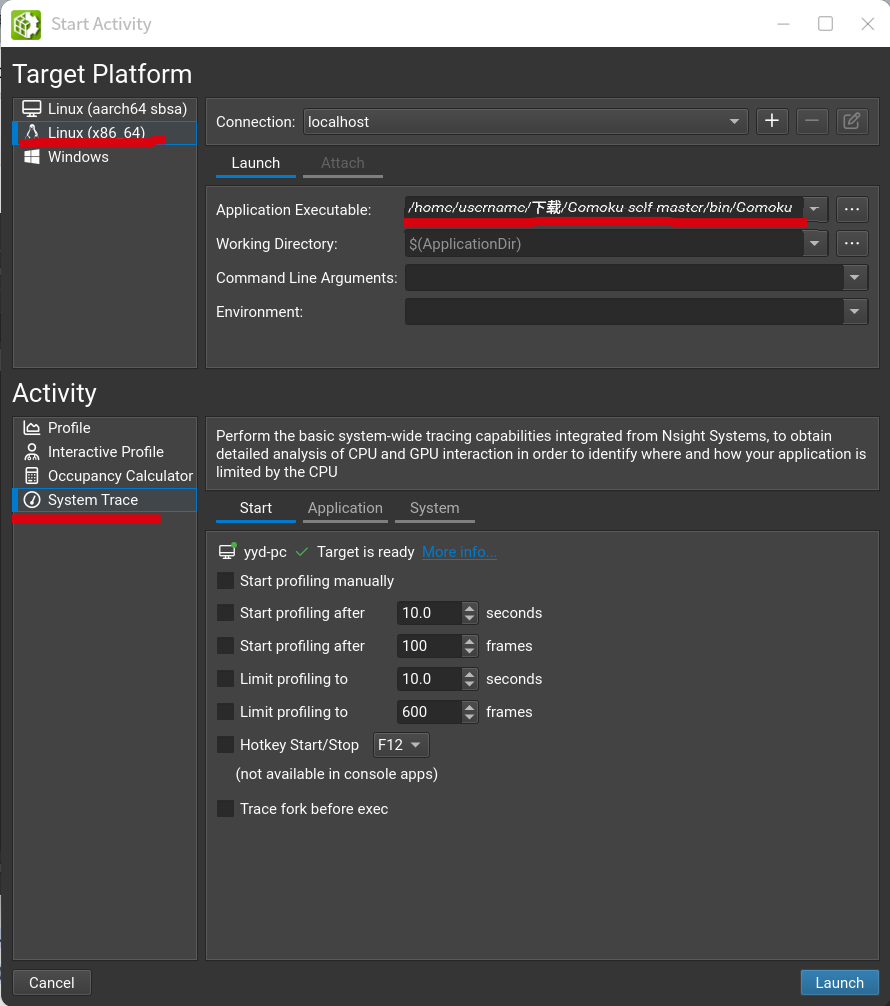Click the edit connection pencil icon

tap(851, 121)
